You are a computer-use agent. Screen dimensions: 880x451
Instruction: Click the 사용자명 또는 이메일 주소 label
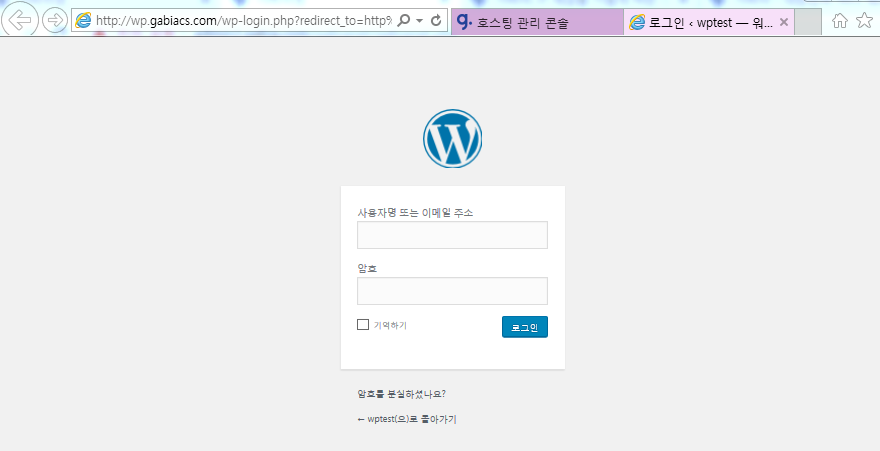click(415, 213)
